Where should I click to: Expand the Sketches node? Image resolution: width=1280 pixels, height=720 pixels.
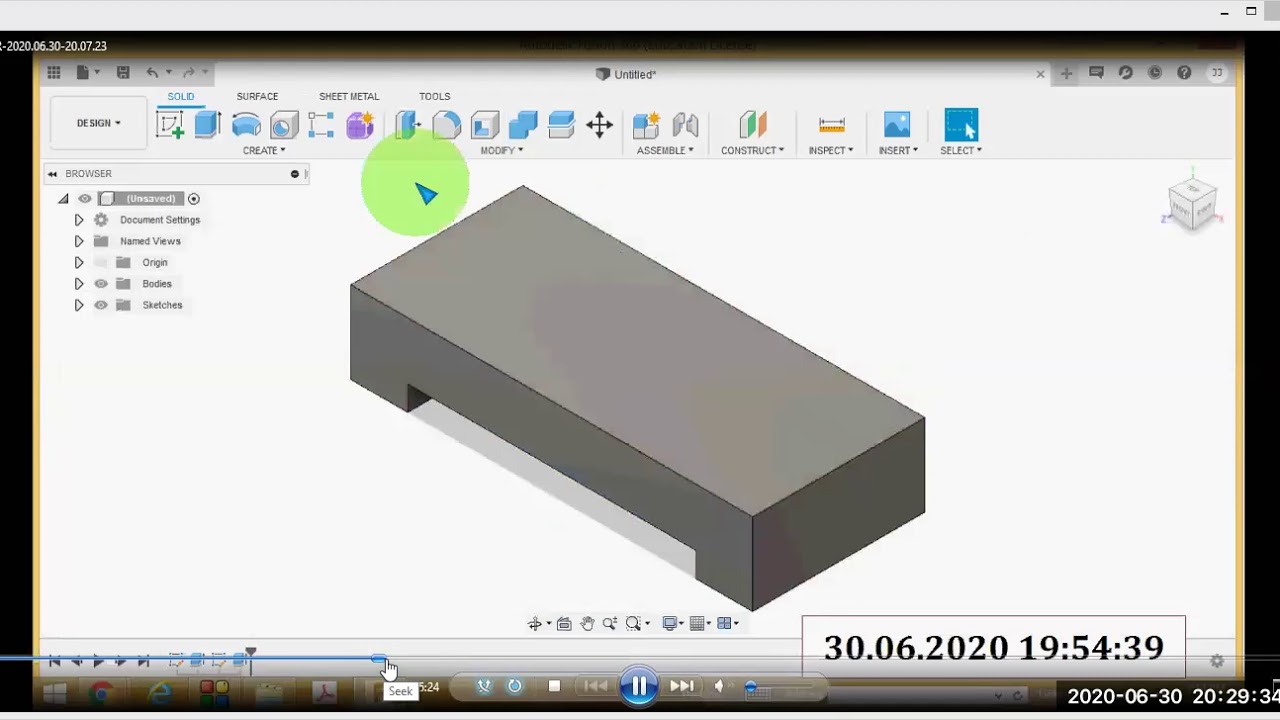[79, 305]
